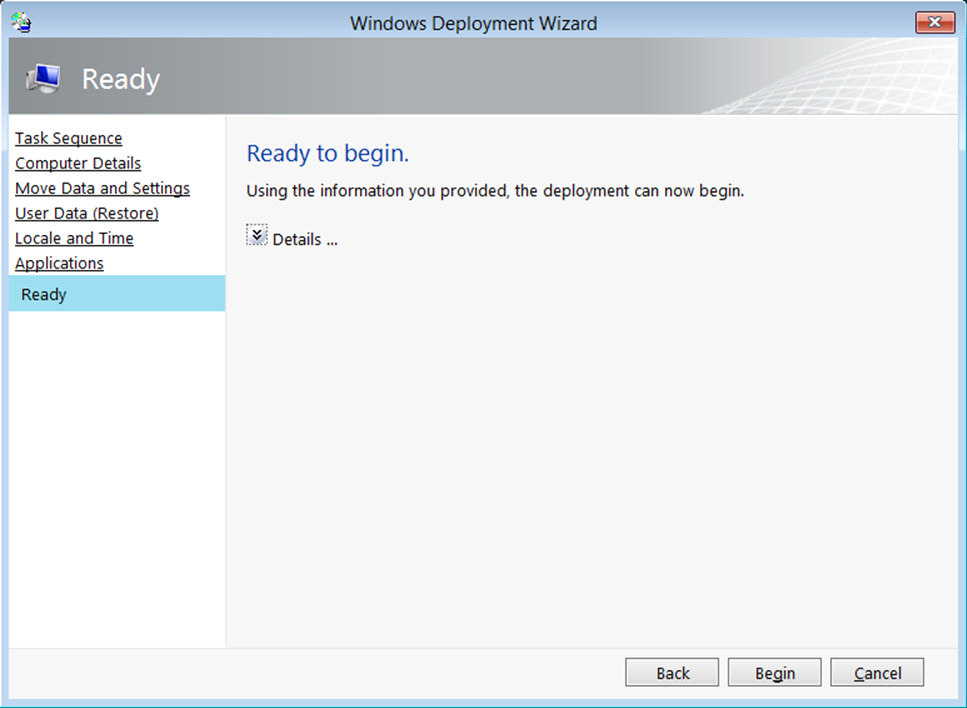Image resolution: width=967 pixels, height=708 pixels.
Task: Click the computer icon beside Ready heading
Action: coord(43,78)
